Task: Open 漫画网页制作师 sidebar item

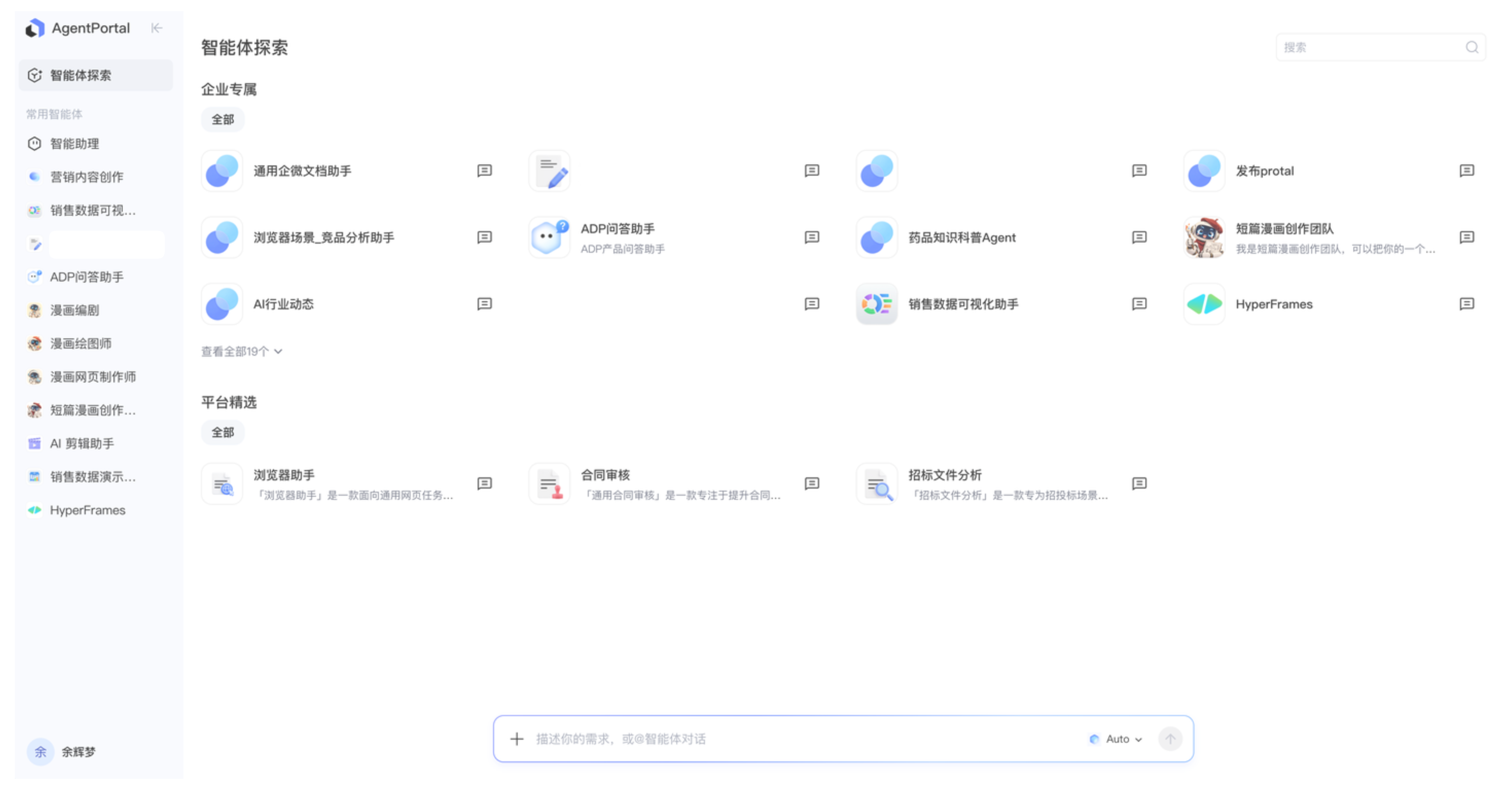Action: coord(96,377)
